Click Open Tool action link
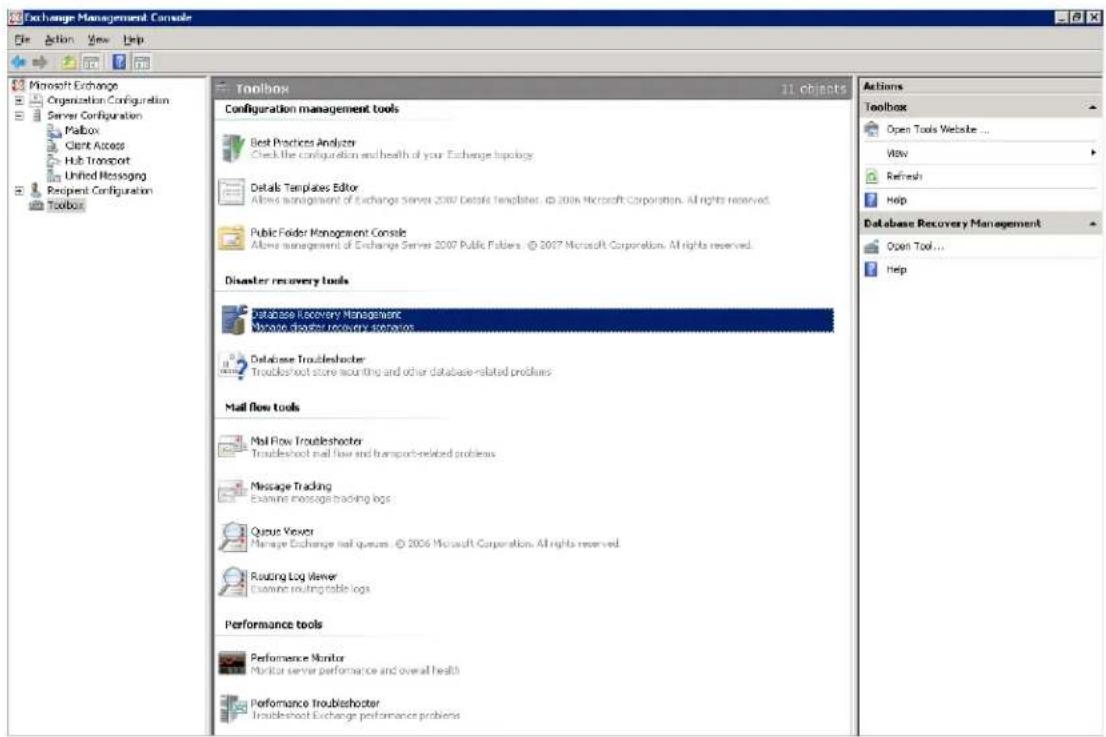 915,246
